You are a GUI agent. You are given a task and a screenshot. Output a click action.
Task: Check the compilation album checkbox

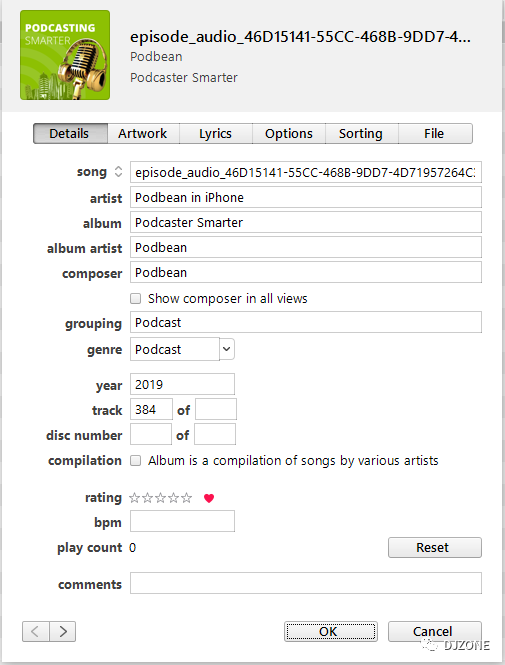coord(135,461)
